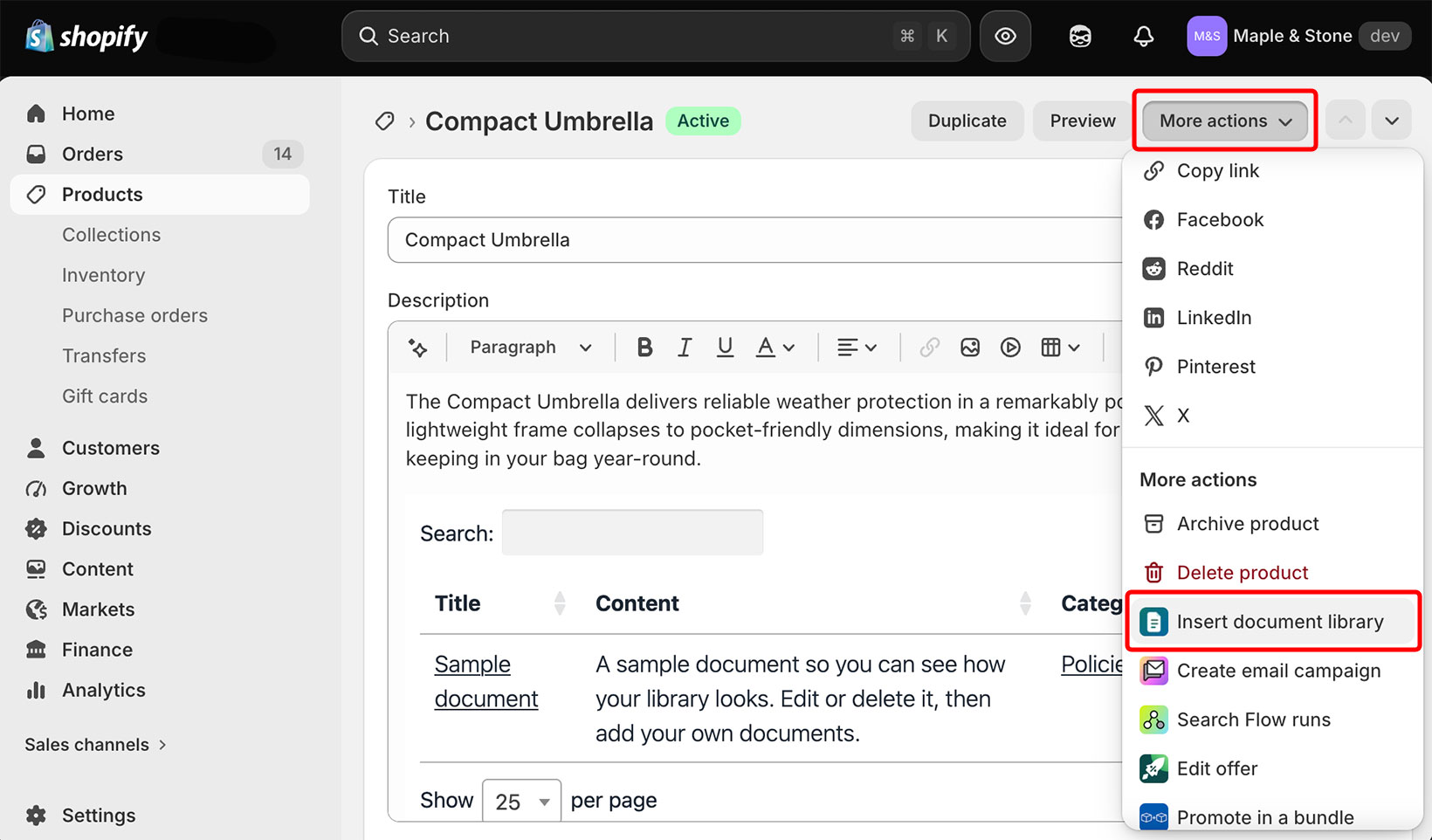
Task: Open the 25 per page dropdown
Action: click(x=521, y=801)
